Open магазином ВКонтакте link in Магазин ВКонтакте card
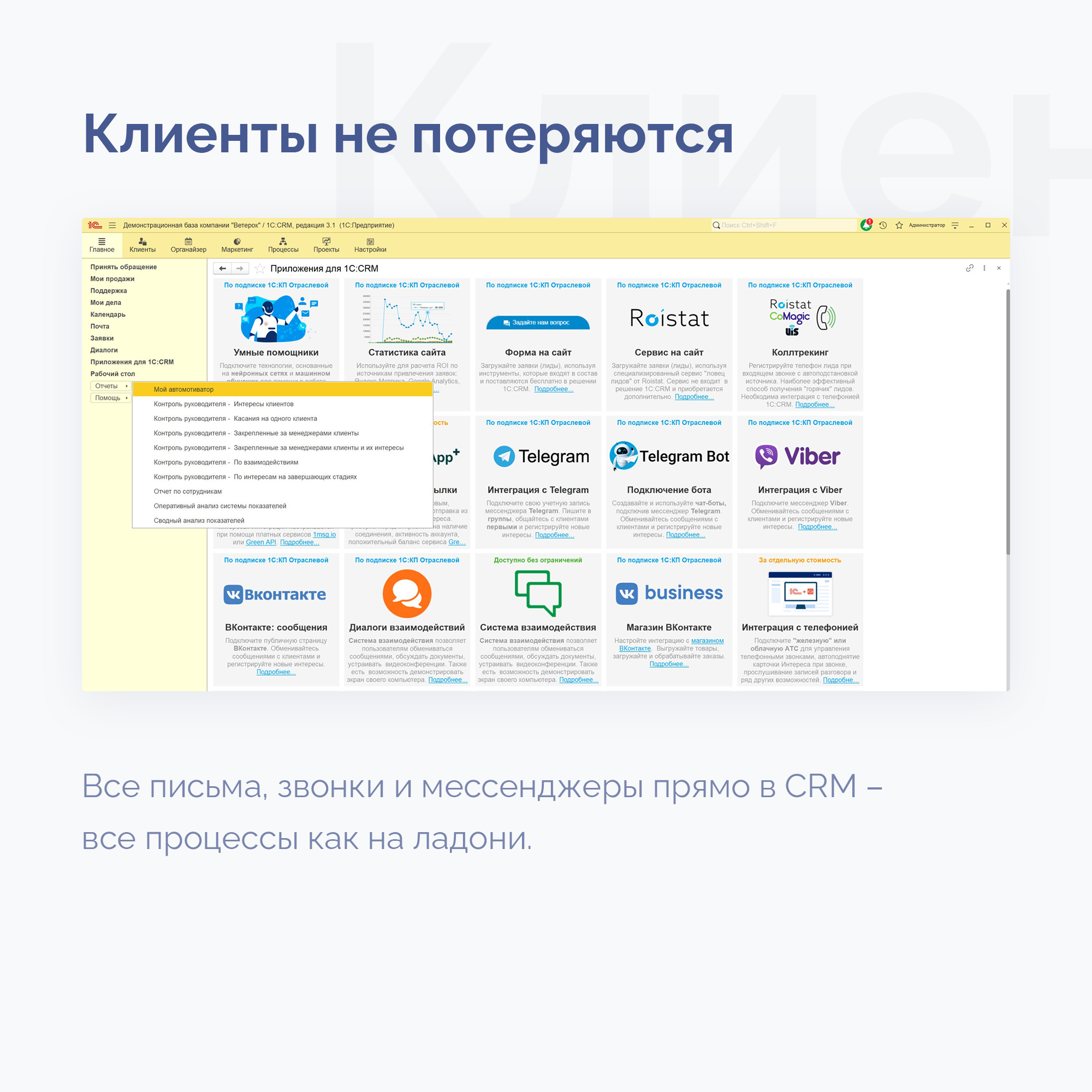Viewport: 1092px width, 1092px height. [x=672, y=644]
